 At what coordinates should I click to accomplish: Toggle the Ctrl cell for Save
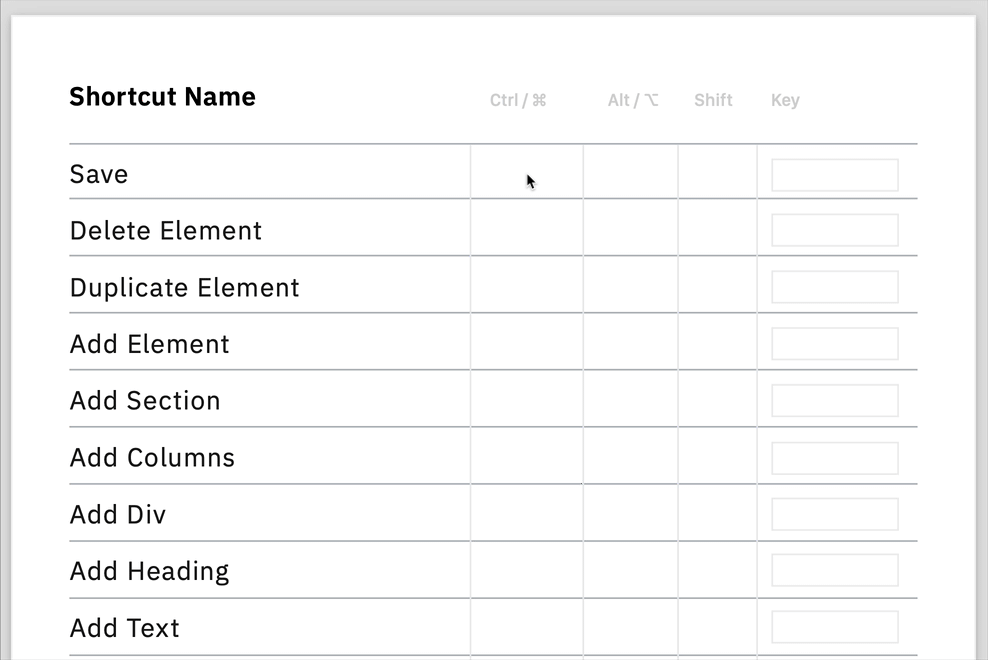point(527,171)
